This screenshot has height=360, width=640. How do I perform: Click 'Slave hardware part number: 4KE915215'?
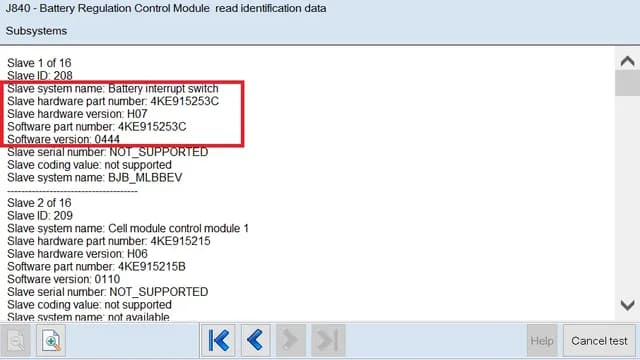(x=109, y=241)
